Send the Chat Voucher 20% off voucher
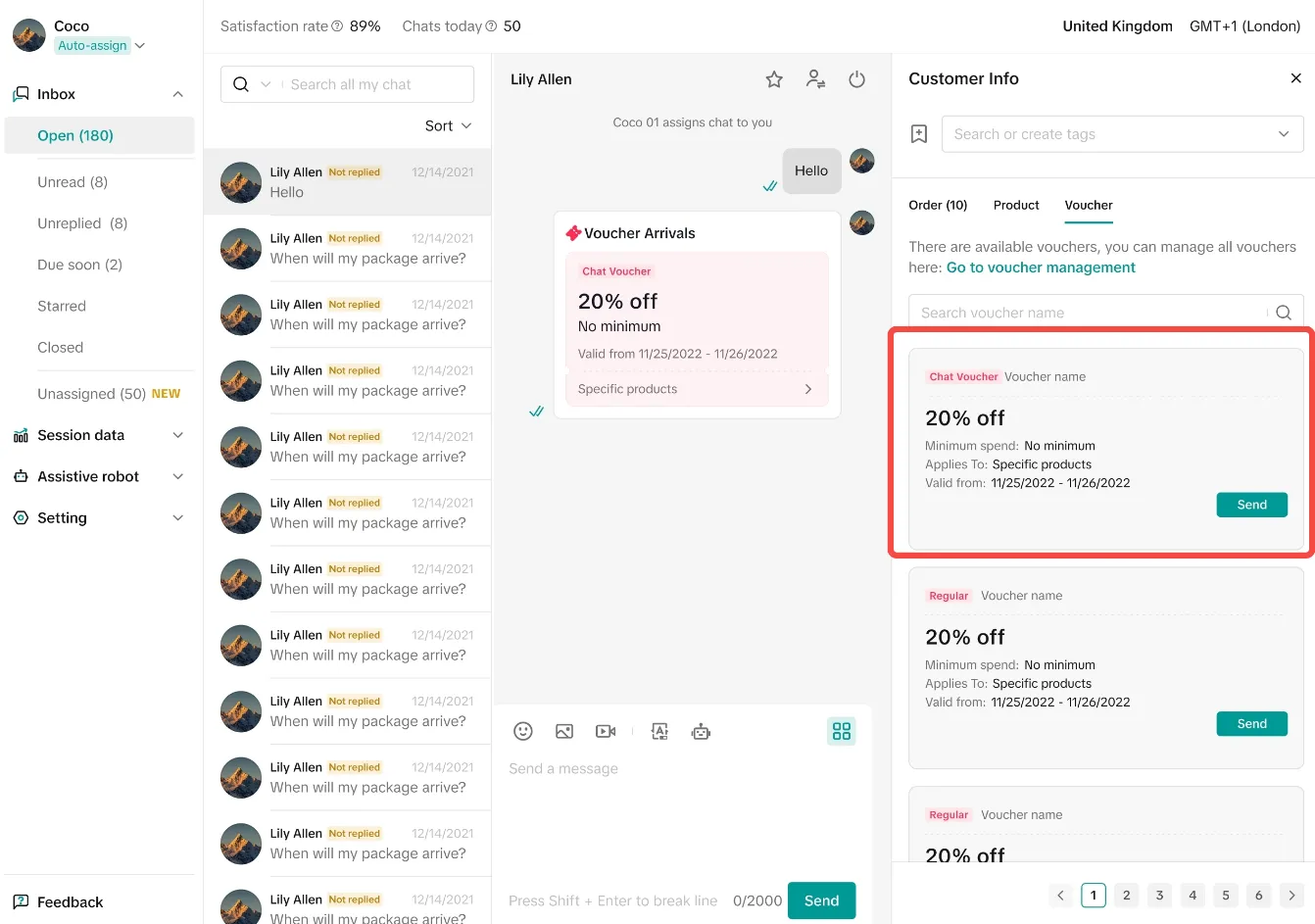This screenshot has width=1315, height=924. point(1251,505)
